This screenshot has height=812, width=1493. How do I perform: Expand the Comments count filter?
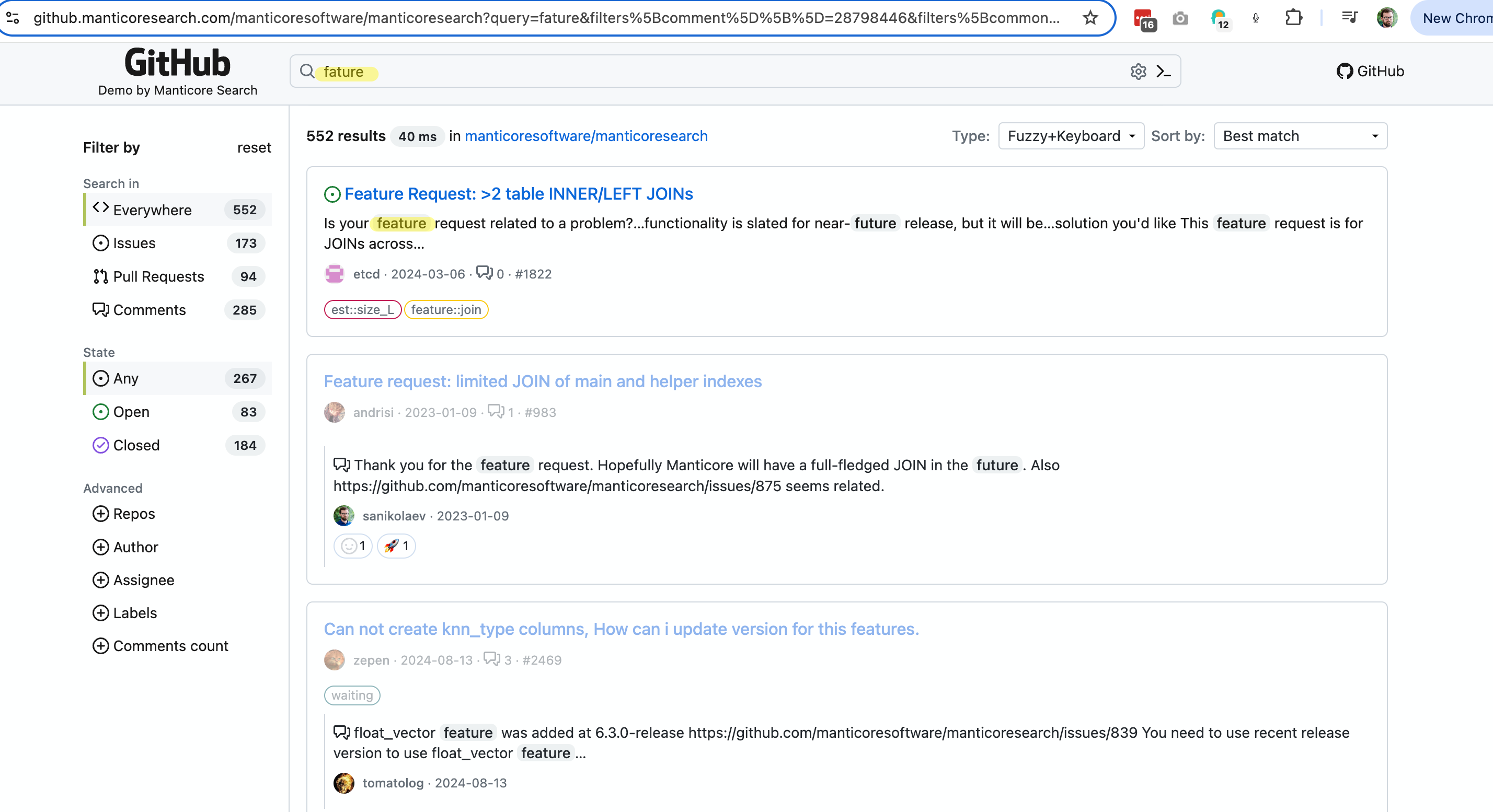(171, 646)
